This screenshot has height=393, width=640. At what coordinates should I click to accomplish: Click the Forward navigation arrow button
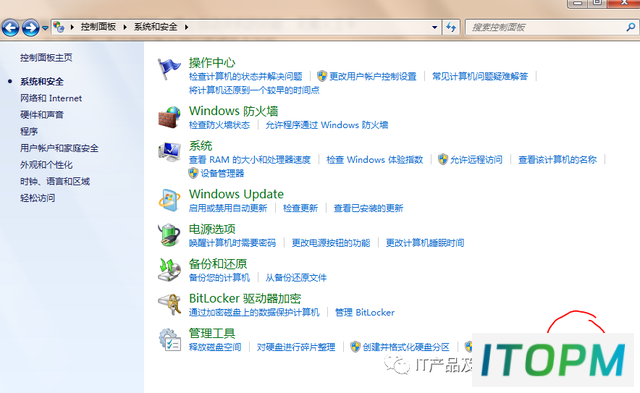pyautogui.click(x=31, y=28)
